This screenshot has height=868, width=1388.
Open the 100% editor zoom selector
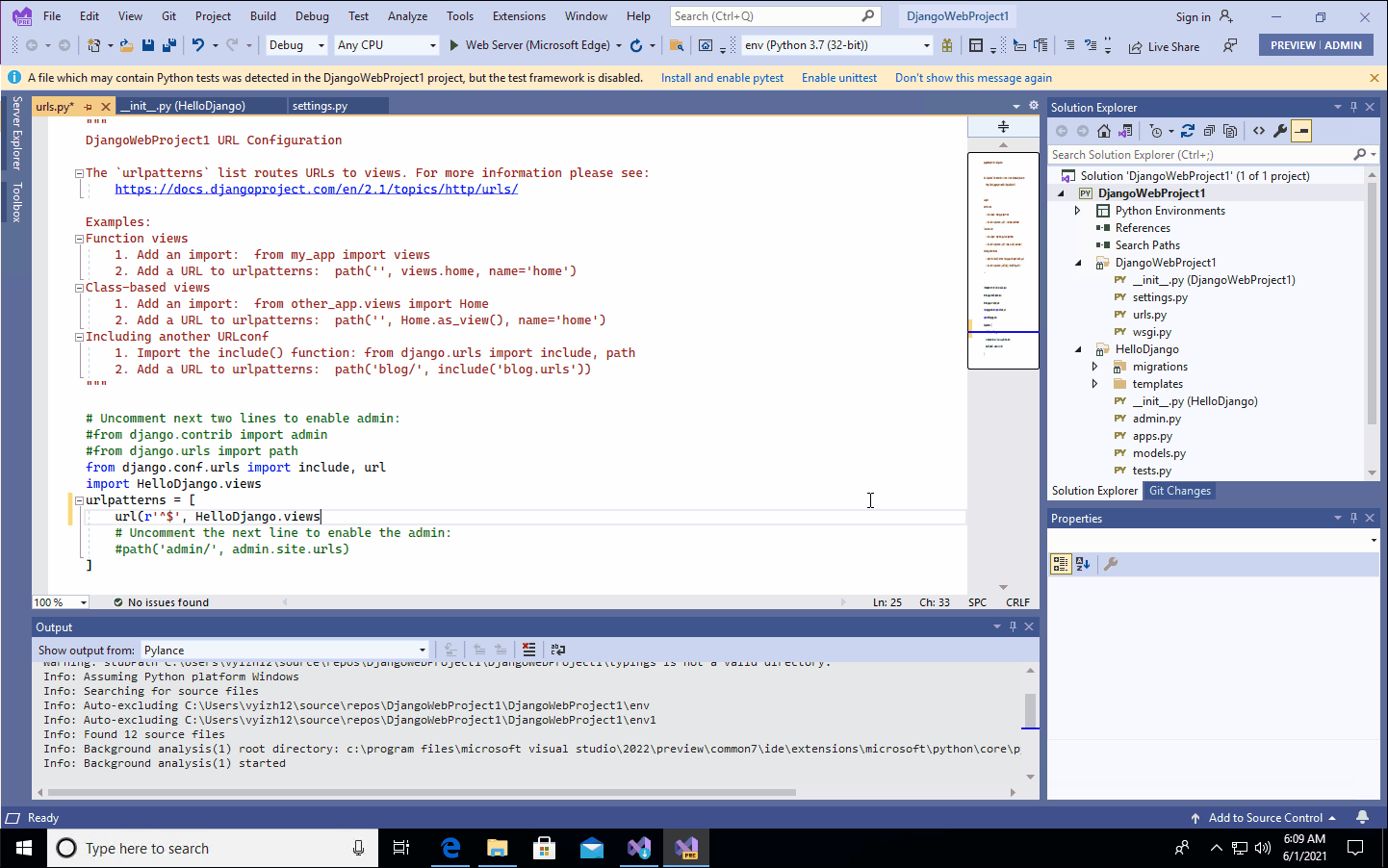(60, 601)
